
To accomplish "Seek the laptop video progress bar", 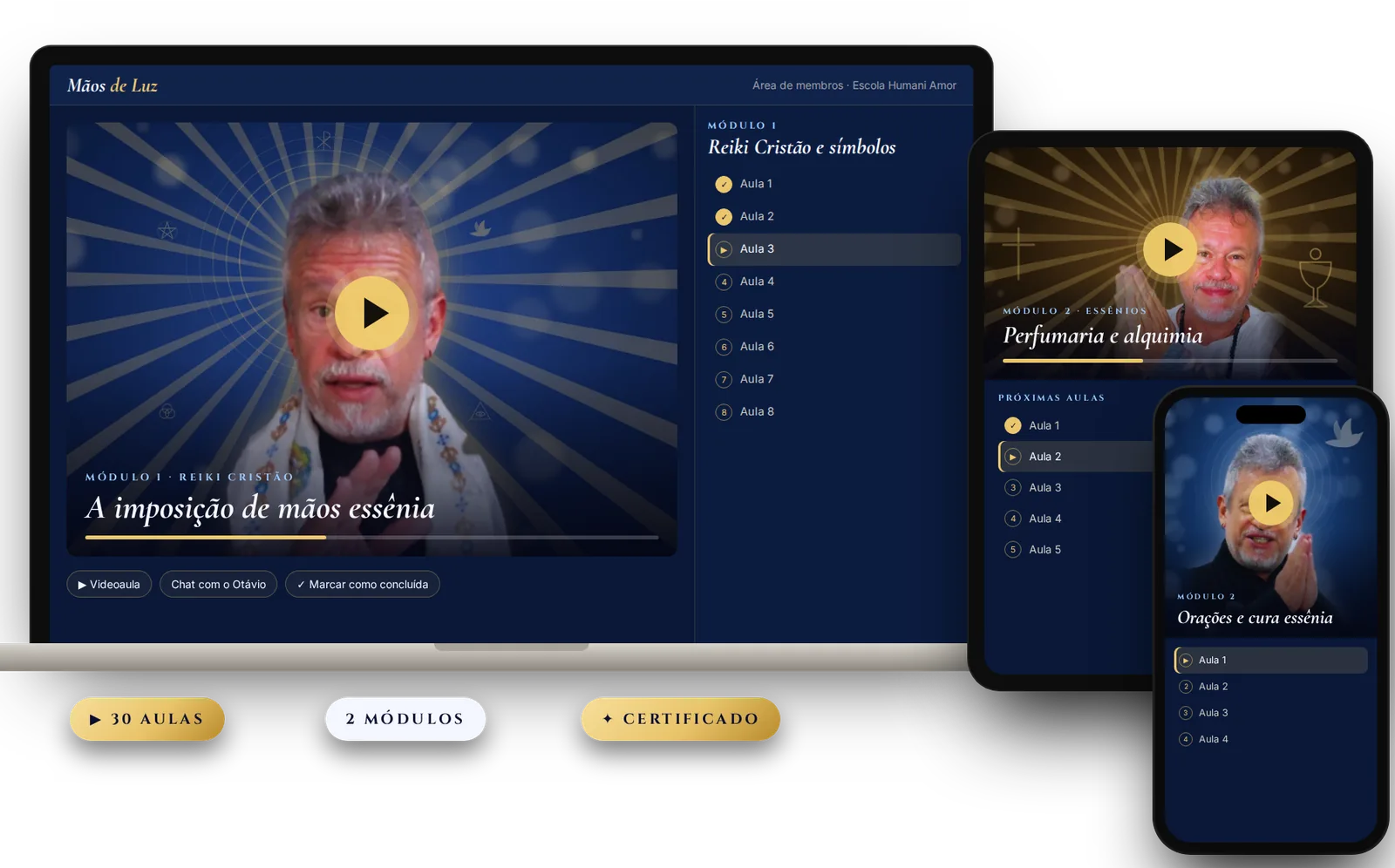I will tap(372, 538).
